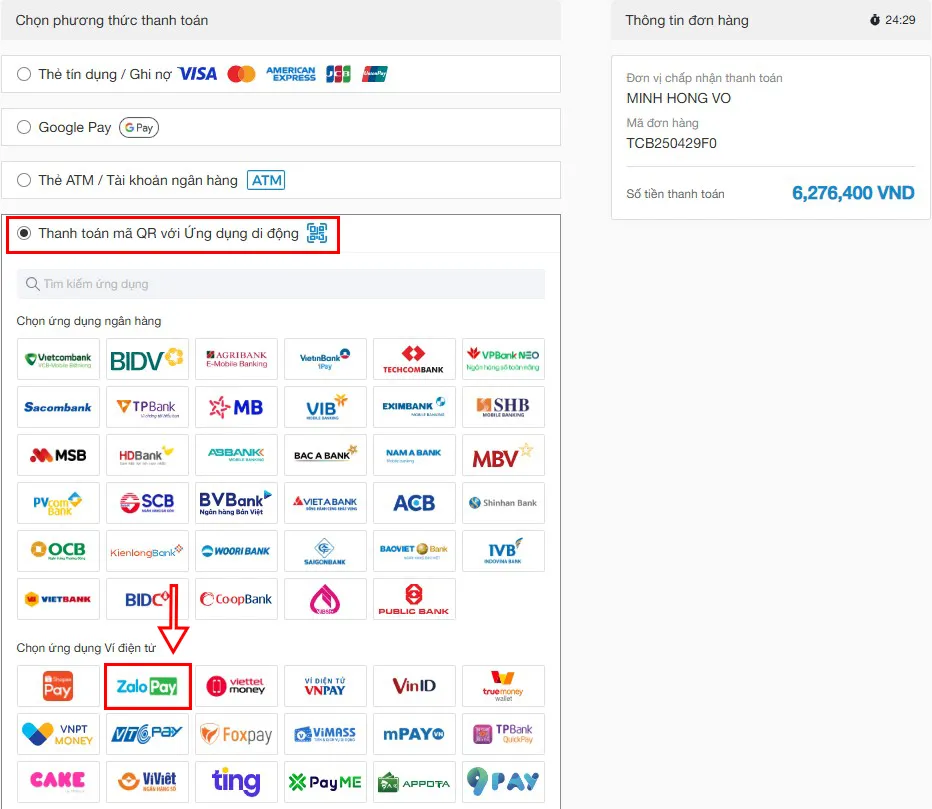Image resolution: width=932 pixels, height=809 pixels.
Task: Pick Agribank E-Mobile Banking
Action: 237,359
